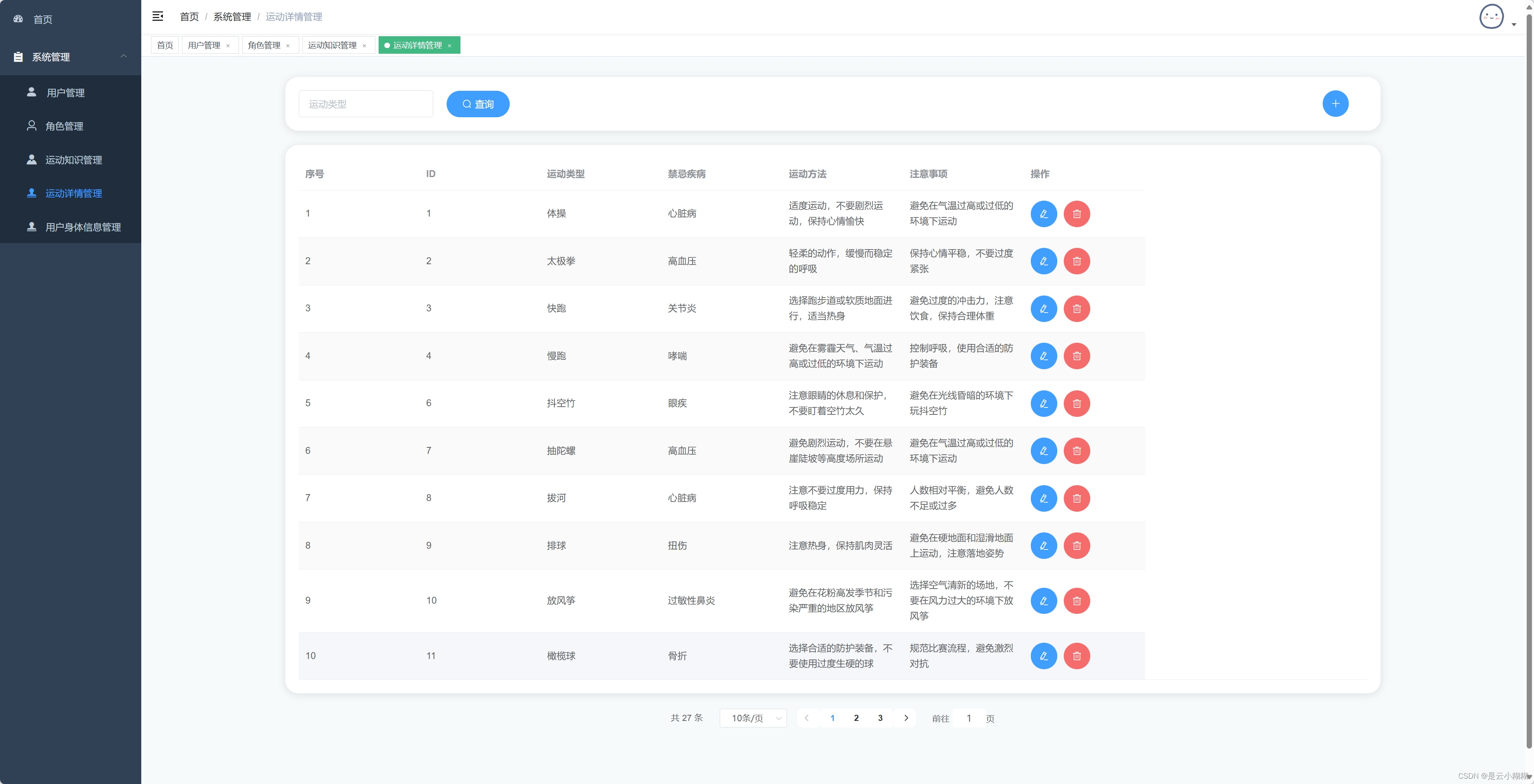Switch to the 角色管理 tab
Image resolution: width=1534 pixels, height=784 pixels.
pos(264,45)
